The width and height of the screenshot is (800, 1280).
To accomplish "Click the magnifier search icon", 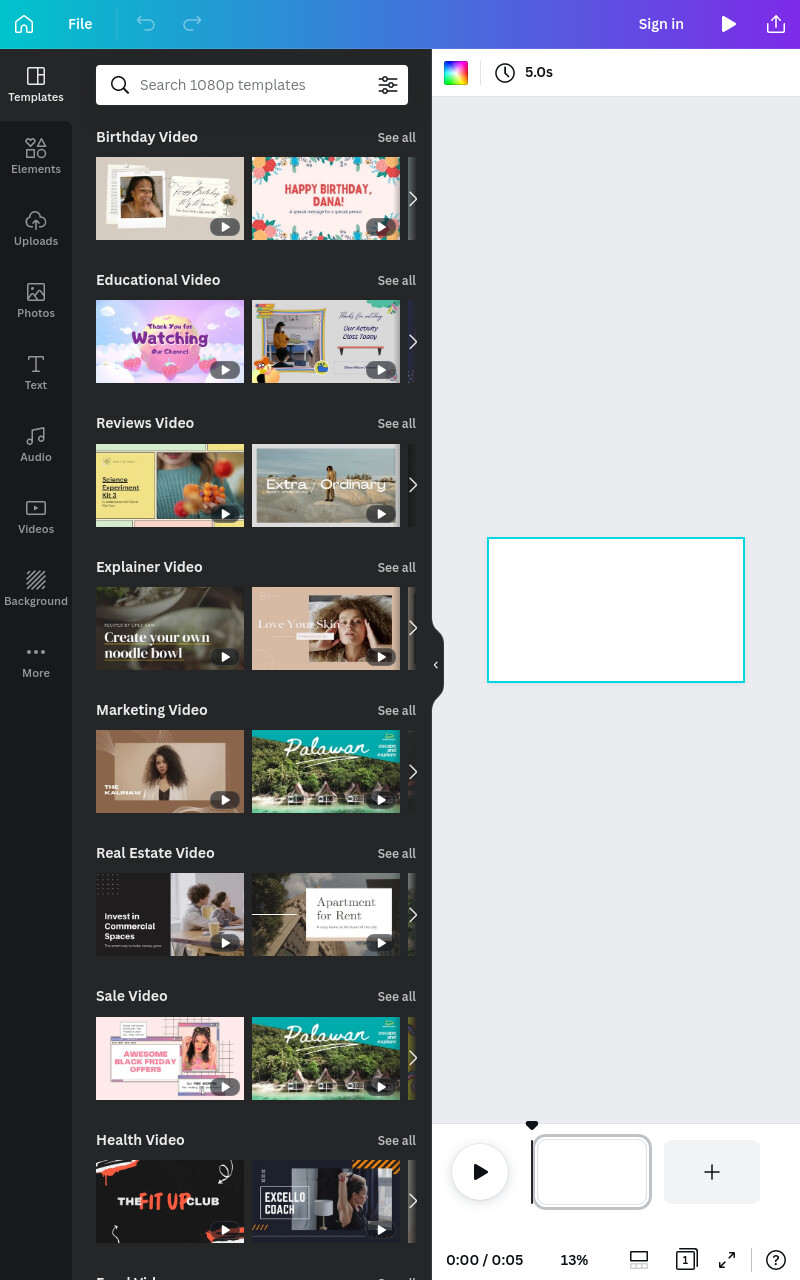I will [x=120, y=85].
